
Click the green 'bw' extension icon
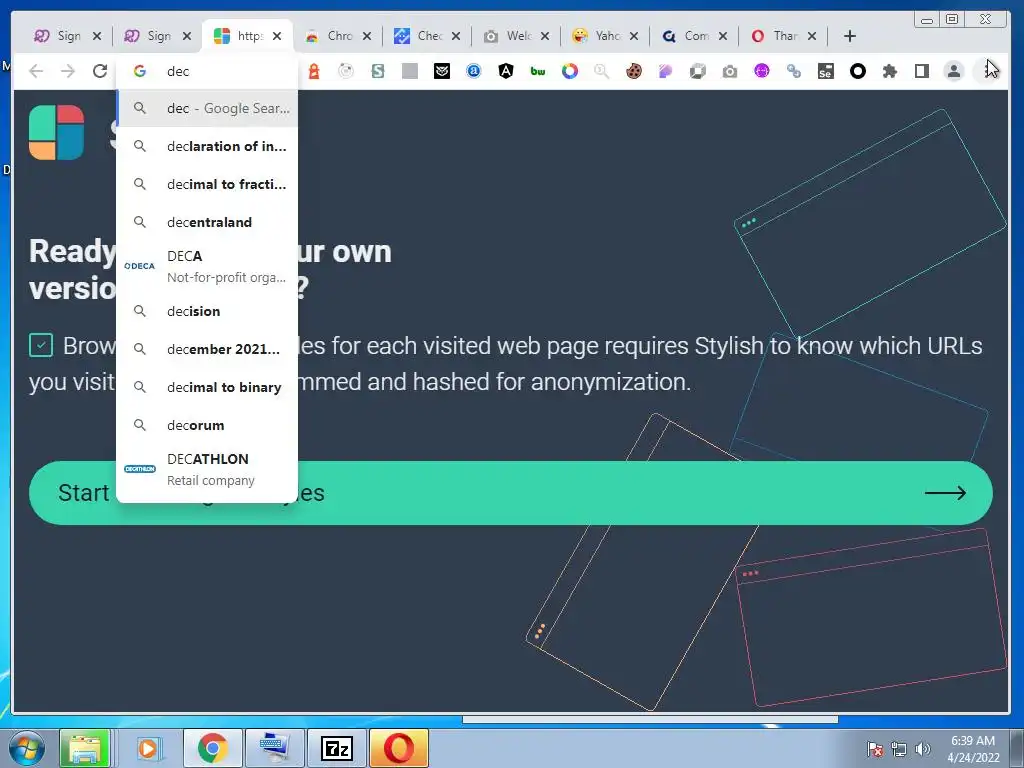point(537,71)
